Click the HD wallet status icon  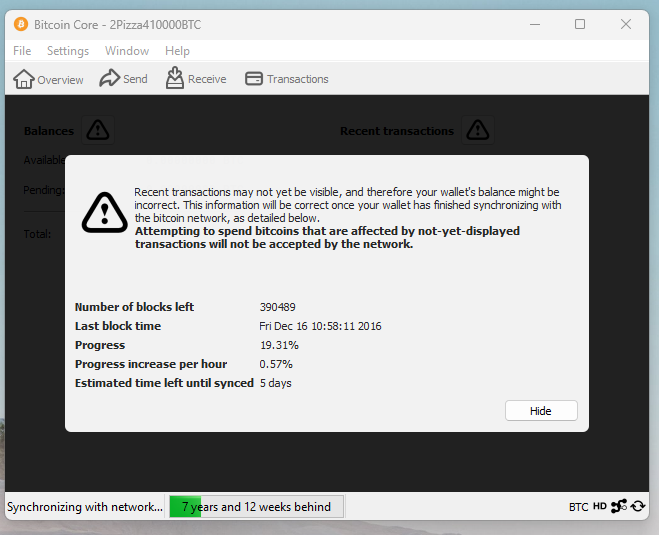pyautogui.click(x=599, y=506)
